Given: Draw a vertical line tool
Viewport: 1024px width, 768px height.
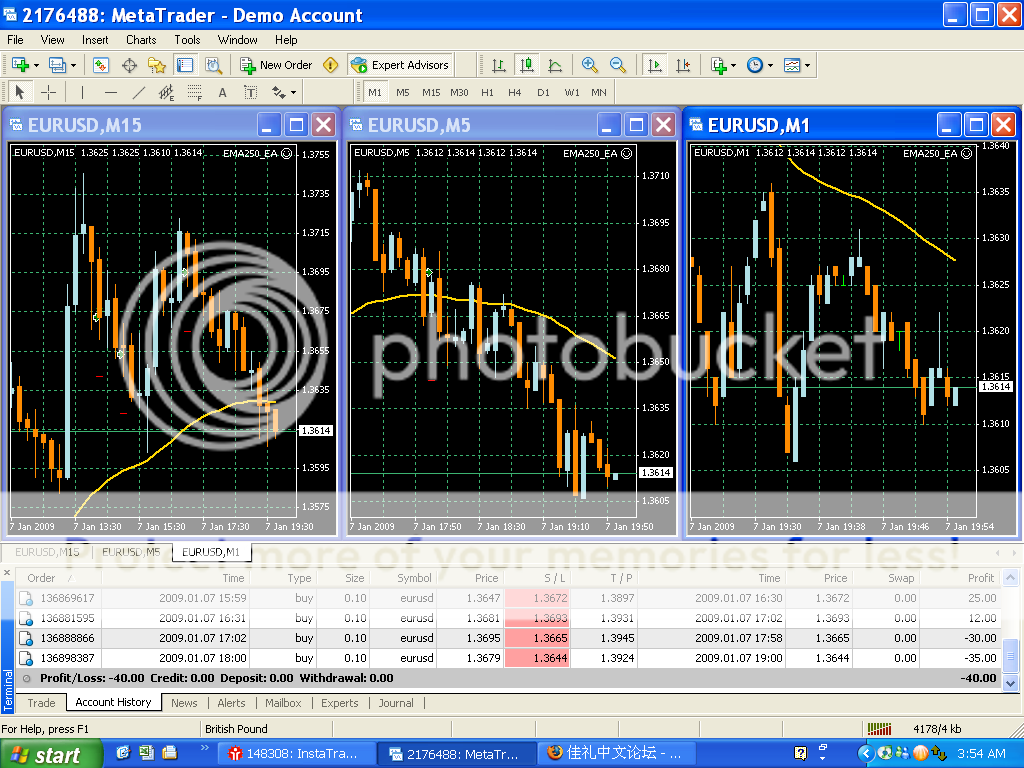Looking at the screenshot, I should pos(81,93).
